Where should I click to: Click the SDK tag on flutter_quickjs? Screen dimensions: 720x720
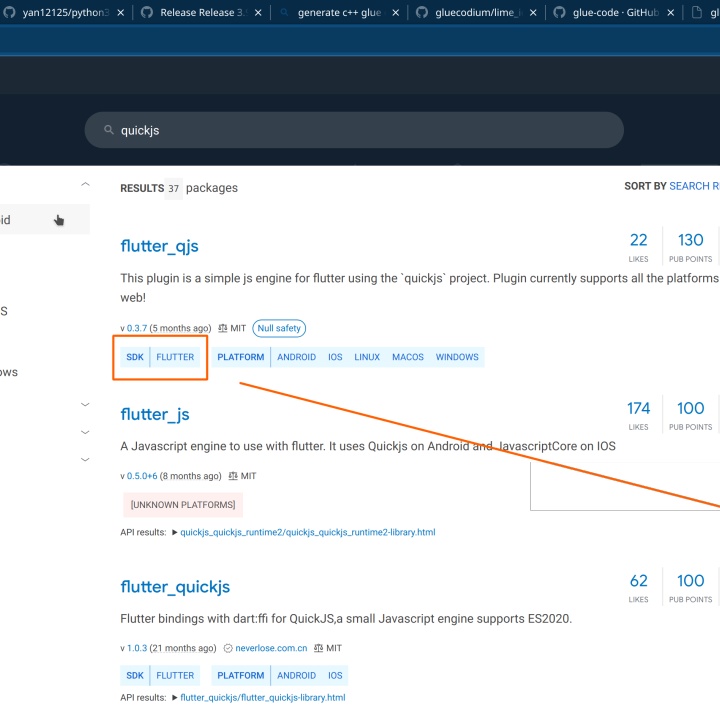click(135, 675)
